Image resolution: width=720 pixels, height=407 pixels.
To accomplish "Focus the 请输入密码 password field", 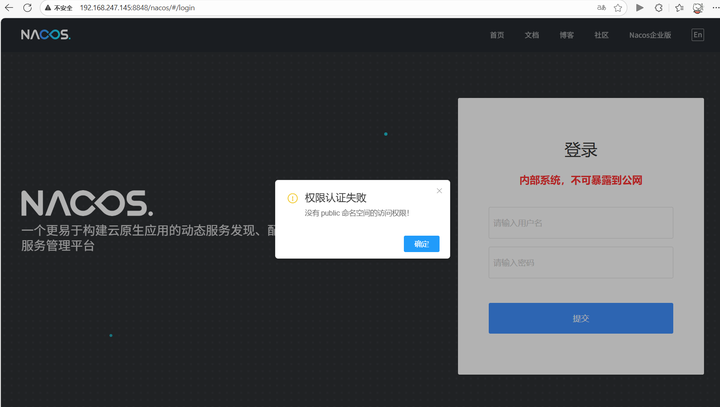I will pos(581,262).
